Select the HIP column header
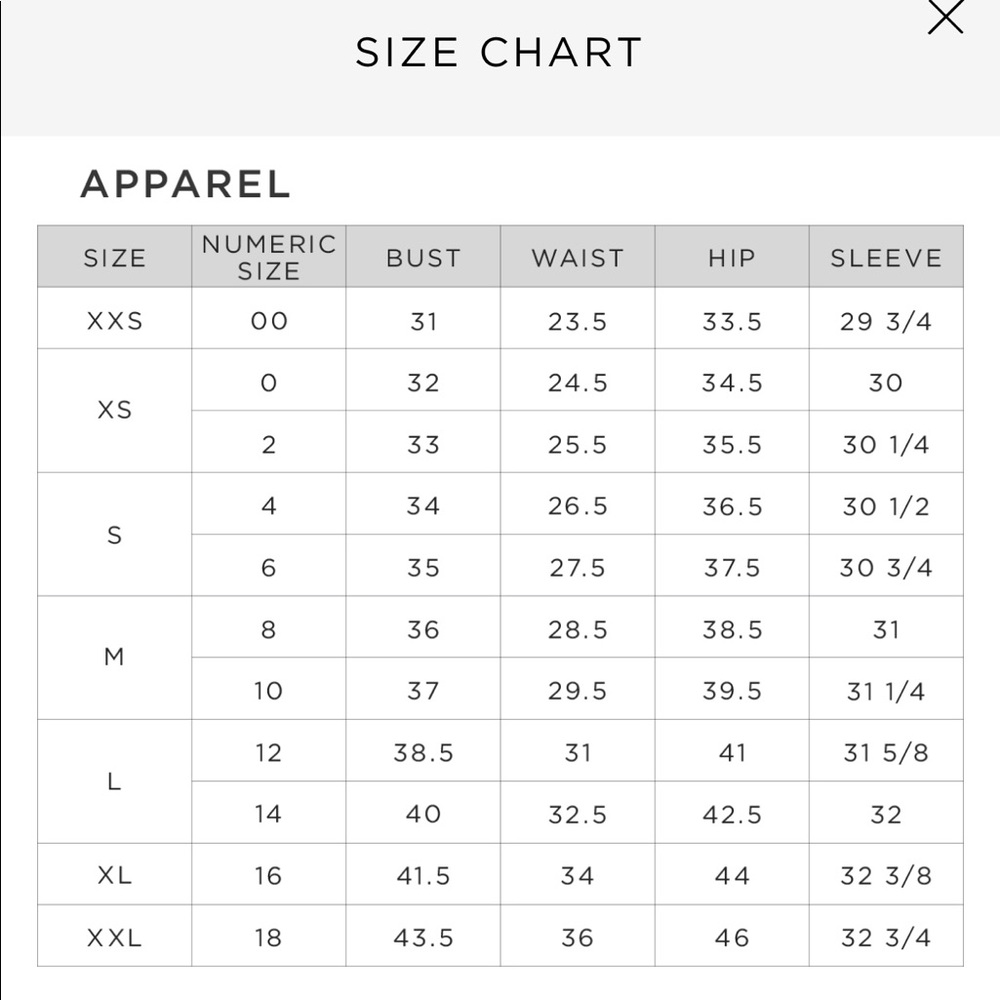1000x1000 pixels. [732, 258]
